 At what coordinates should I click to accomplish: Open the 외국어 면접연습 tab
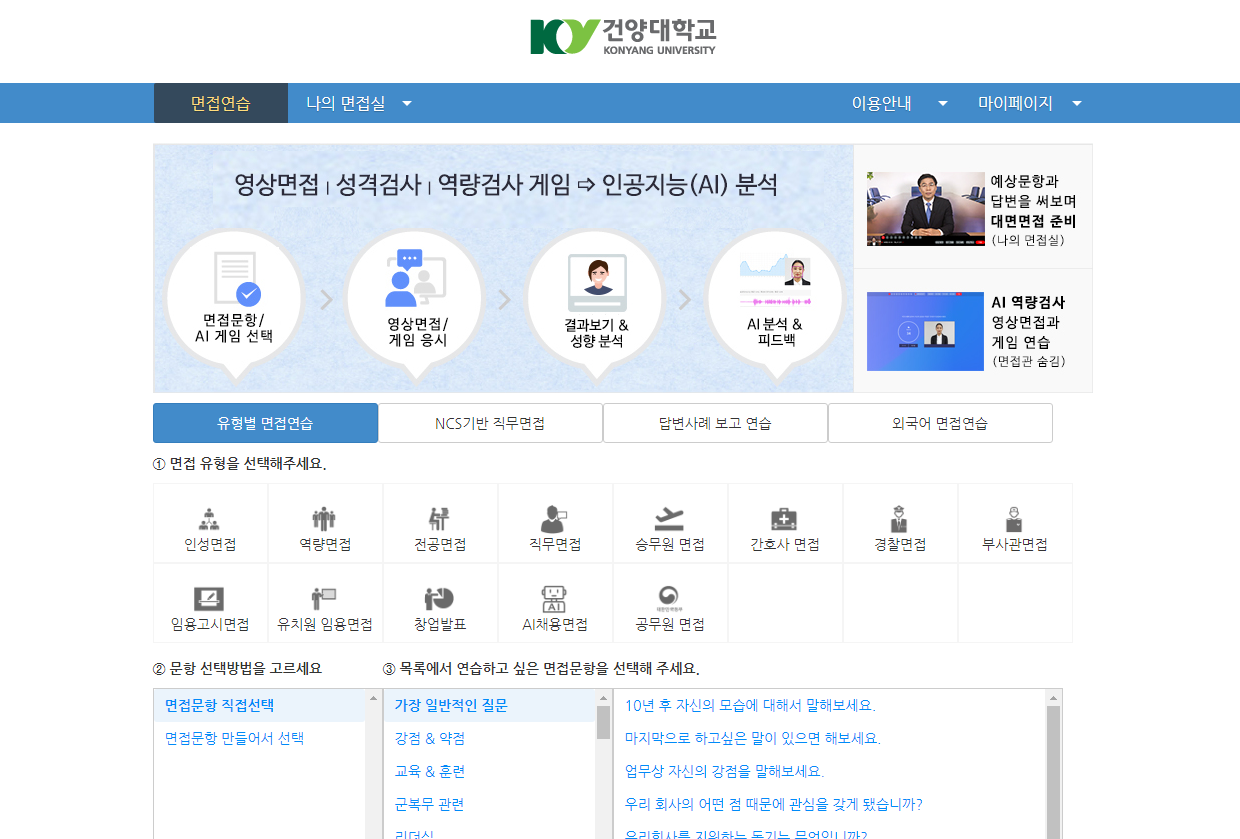point(940,422)
